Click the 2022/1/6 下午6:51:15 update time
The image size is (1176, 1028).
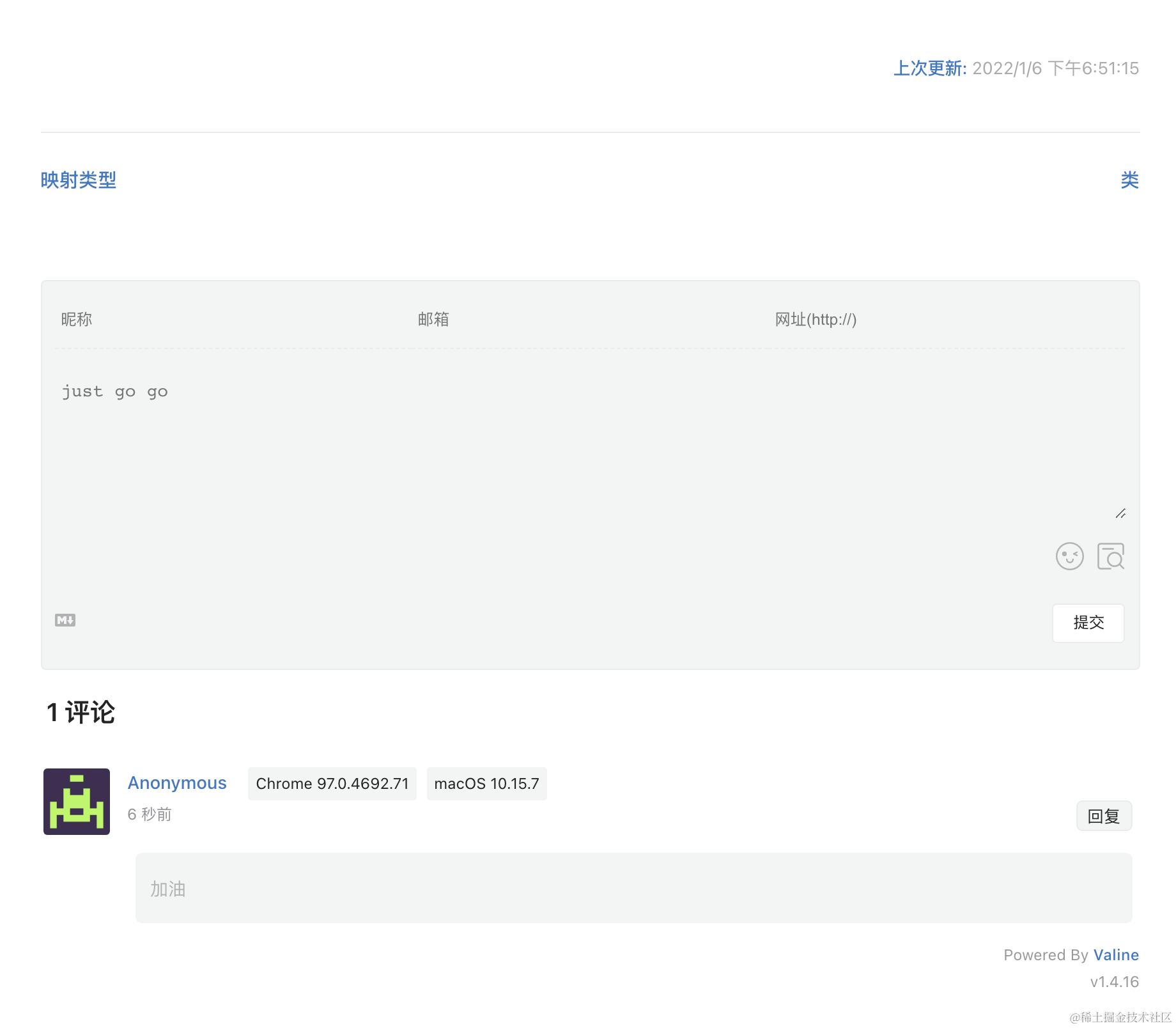[x=1056, y=68]
